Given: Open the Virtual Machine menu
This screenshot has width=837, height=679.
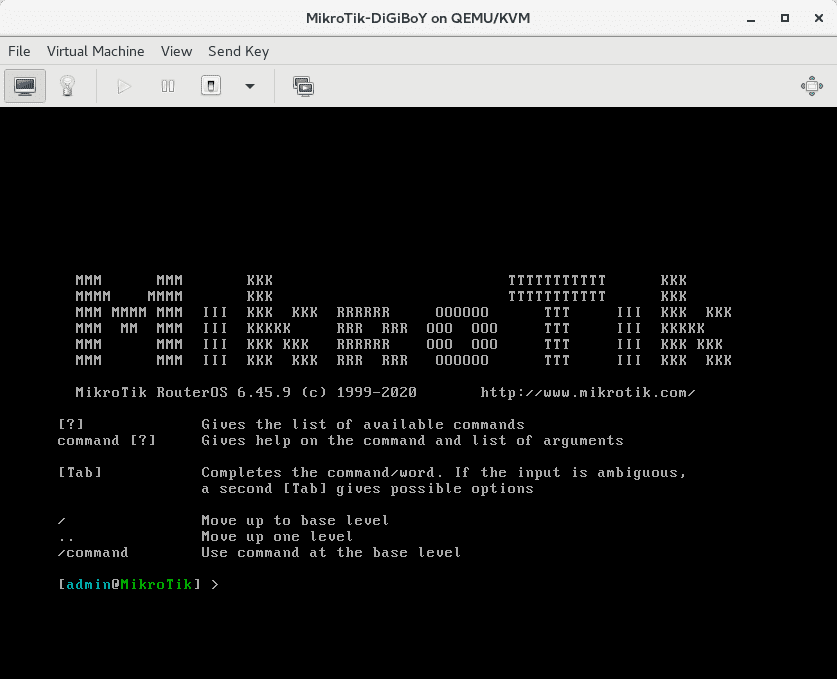Looking at the screenshot, I should (x=96, y=51).
